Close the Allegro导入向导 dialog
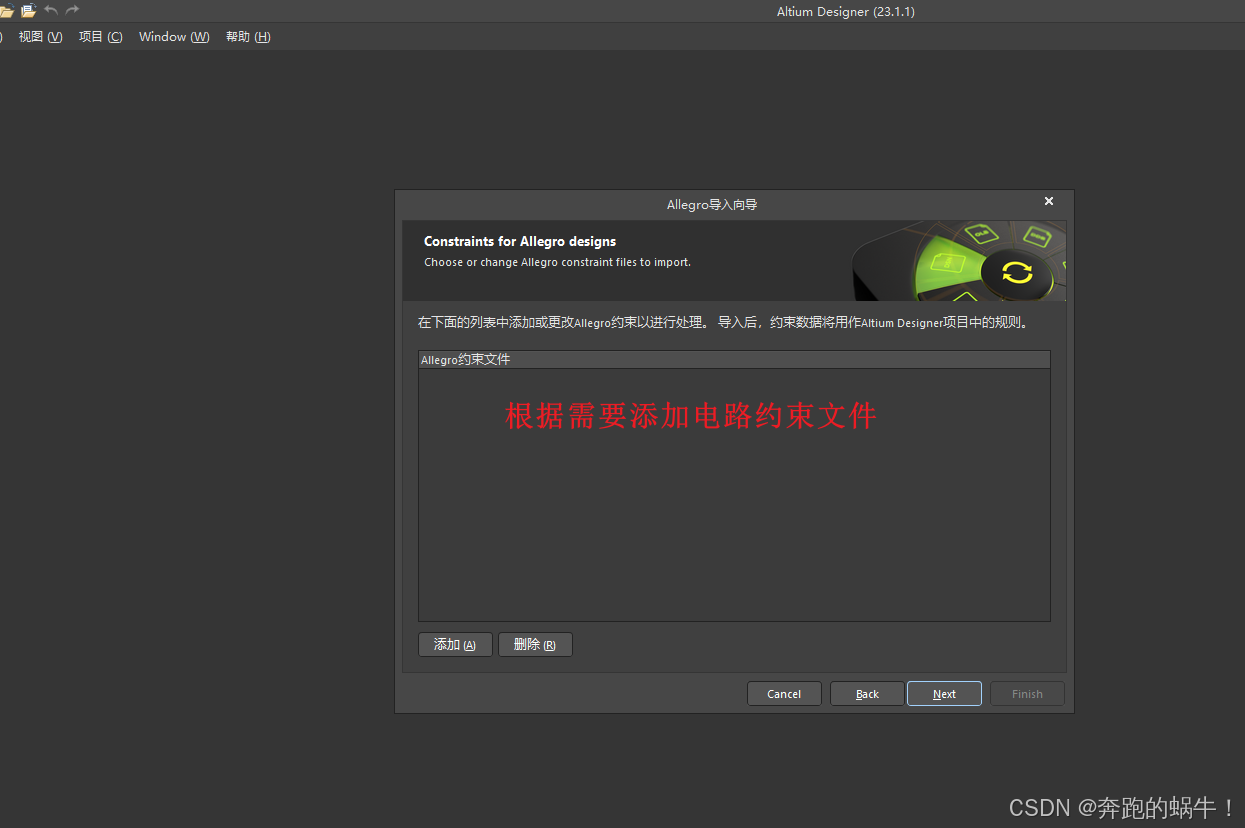This screenshot has width=1245, height=828. [x=1049, y=202]
